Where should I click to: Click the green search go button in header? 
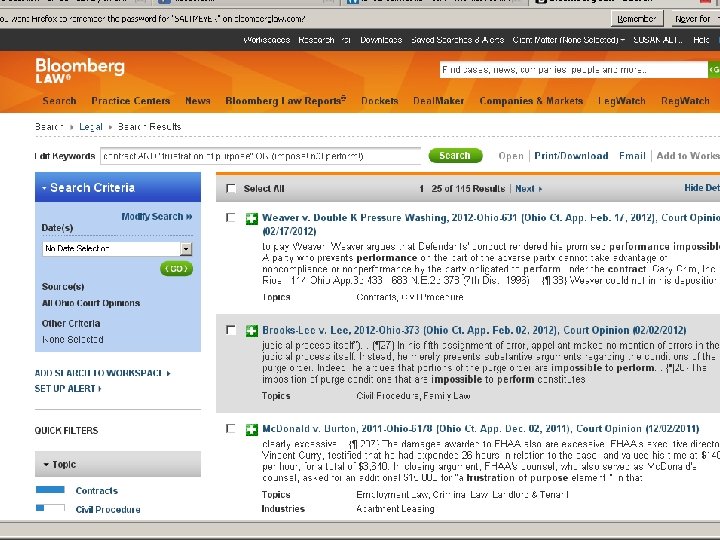click(x=714, y=70)
